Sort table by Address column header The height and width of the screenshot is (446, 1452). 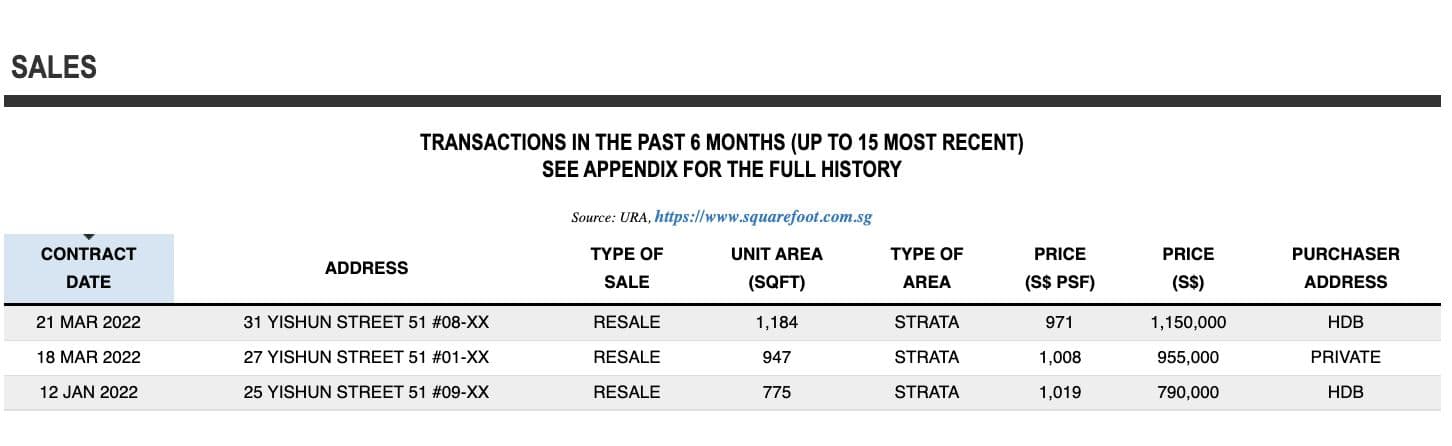pyautogui.click(x=367, y=268)
